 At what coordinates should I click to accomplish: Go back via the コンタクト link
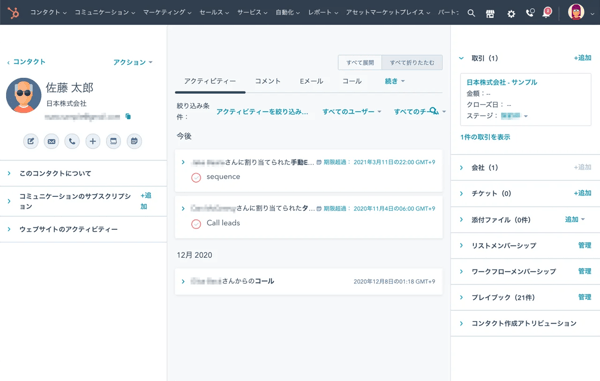(26, 62)
